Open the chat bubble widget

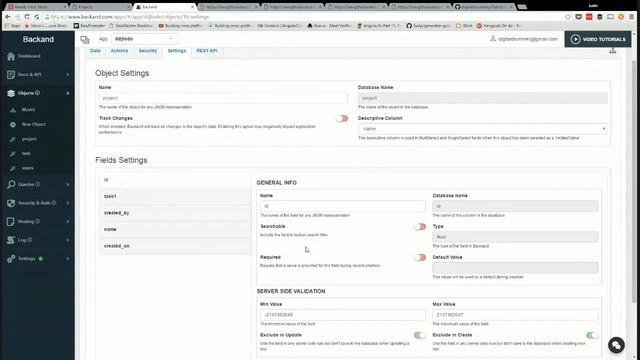(616, 345)
